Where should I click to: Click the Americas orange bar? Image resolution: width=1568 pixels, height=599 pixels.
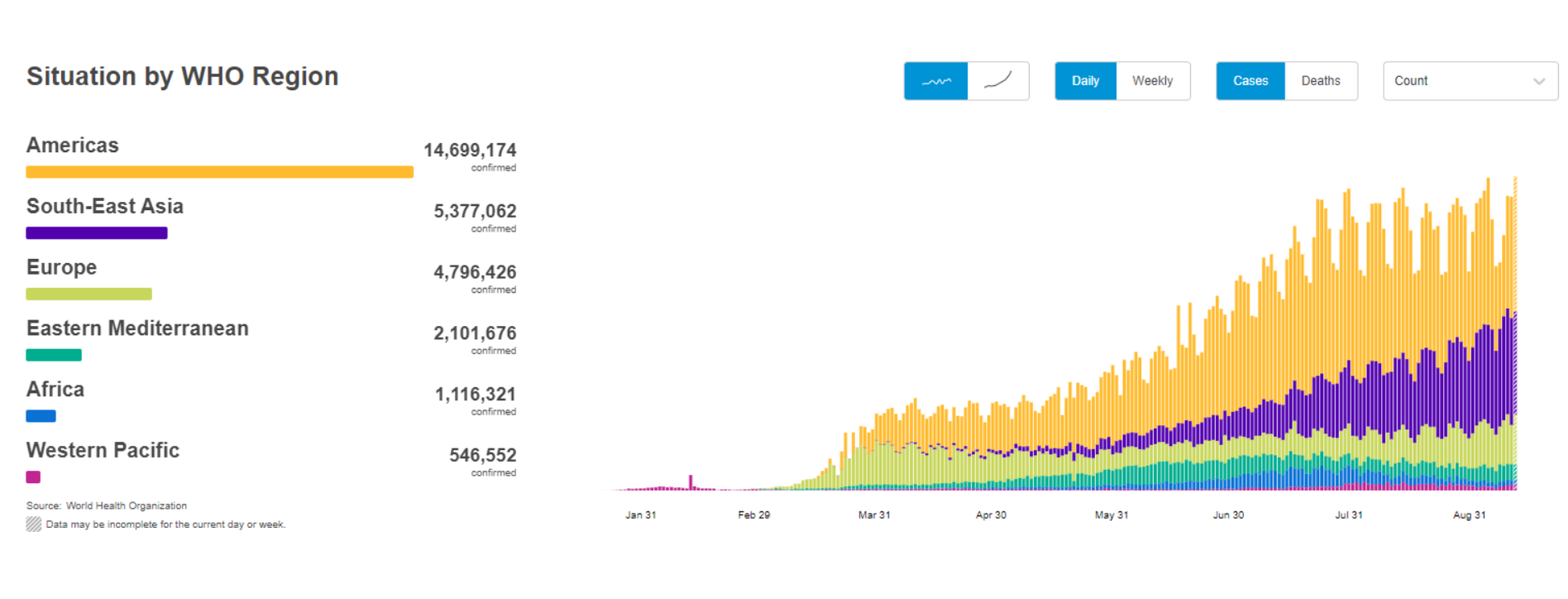(x=220, y=172)
